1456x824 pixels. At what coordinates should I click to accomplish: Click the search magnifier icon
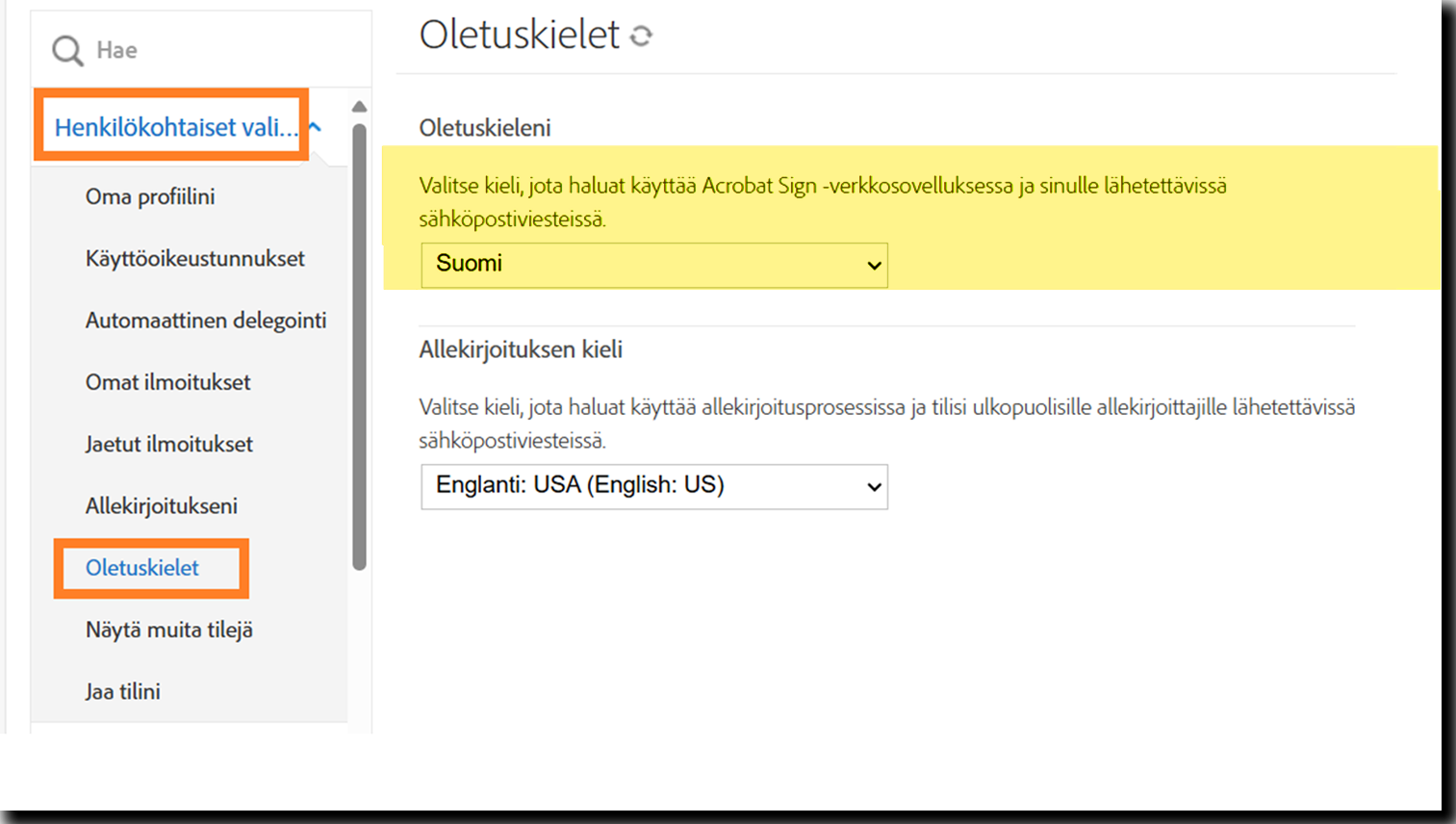point(67,50)
